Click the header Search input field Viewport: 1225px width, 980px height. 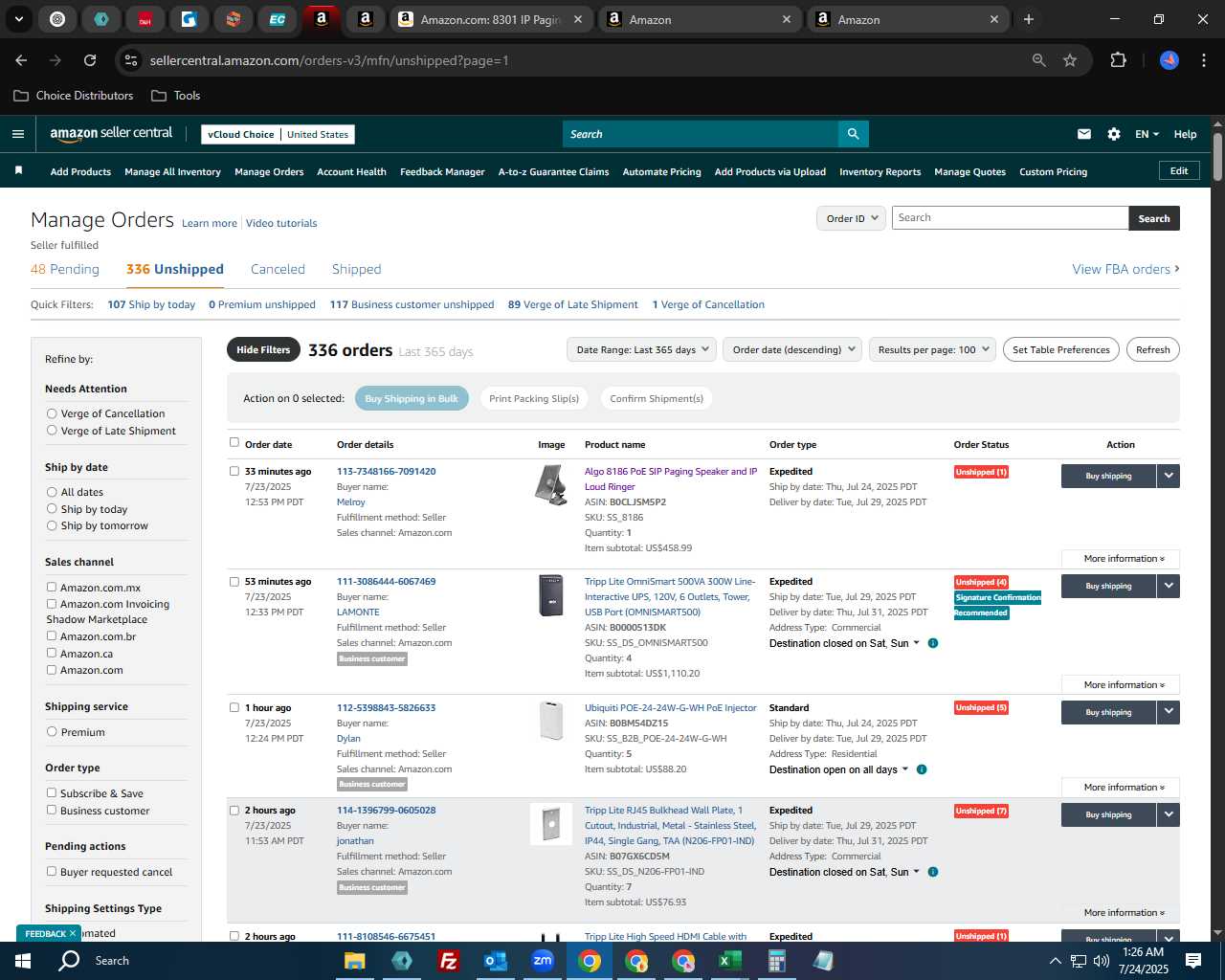coord(701,134)
